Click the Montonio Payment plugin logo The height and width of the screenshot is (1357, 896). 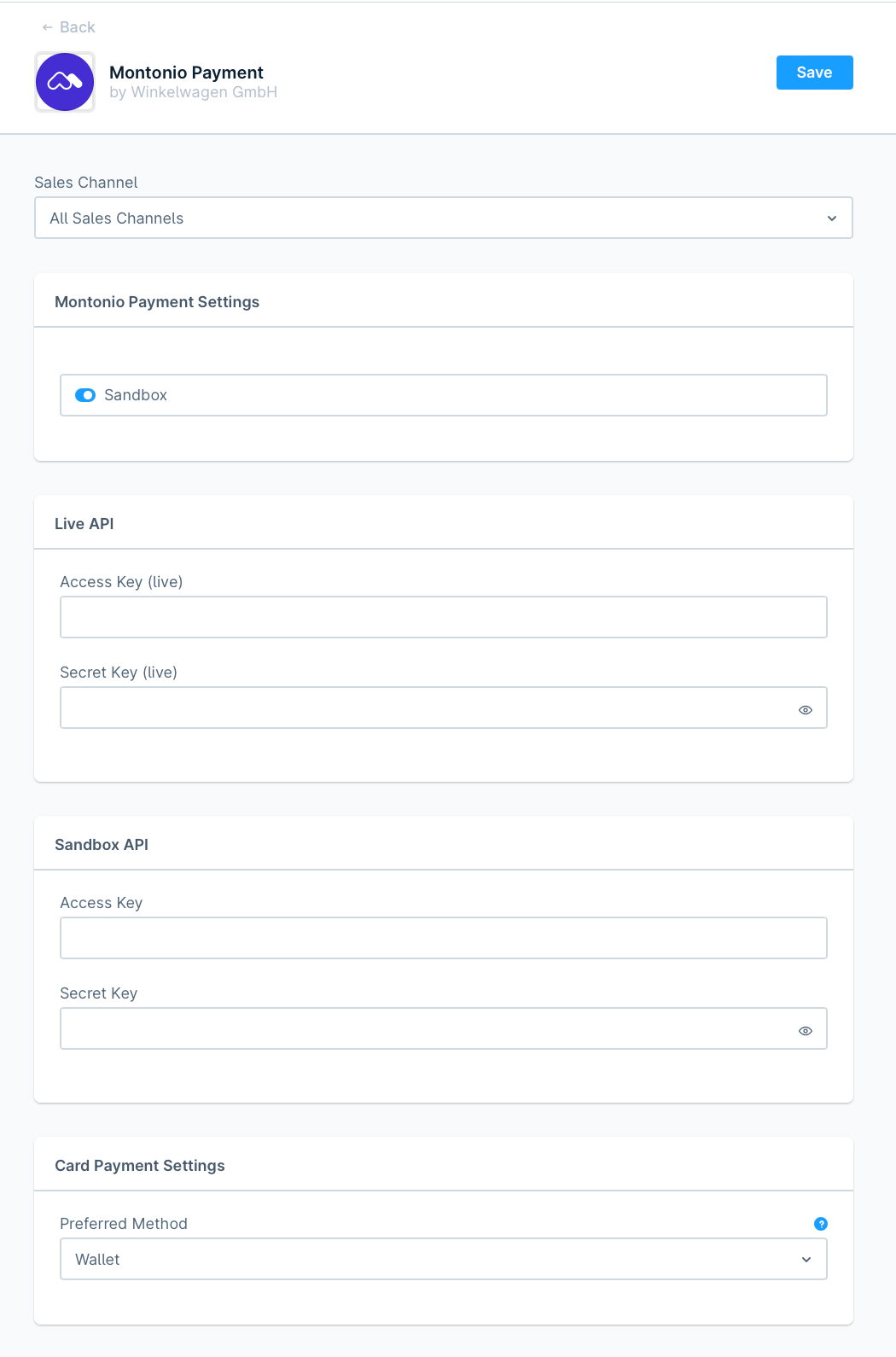(x=65, y=82)
